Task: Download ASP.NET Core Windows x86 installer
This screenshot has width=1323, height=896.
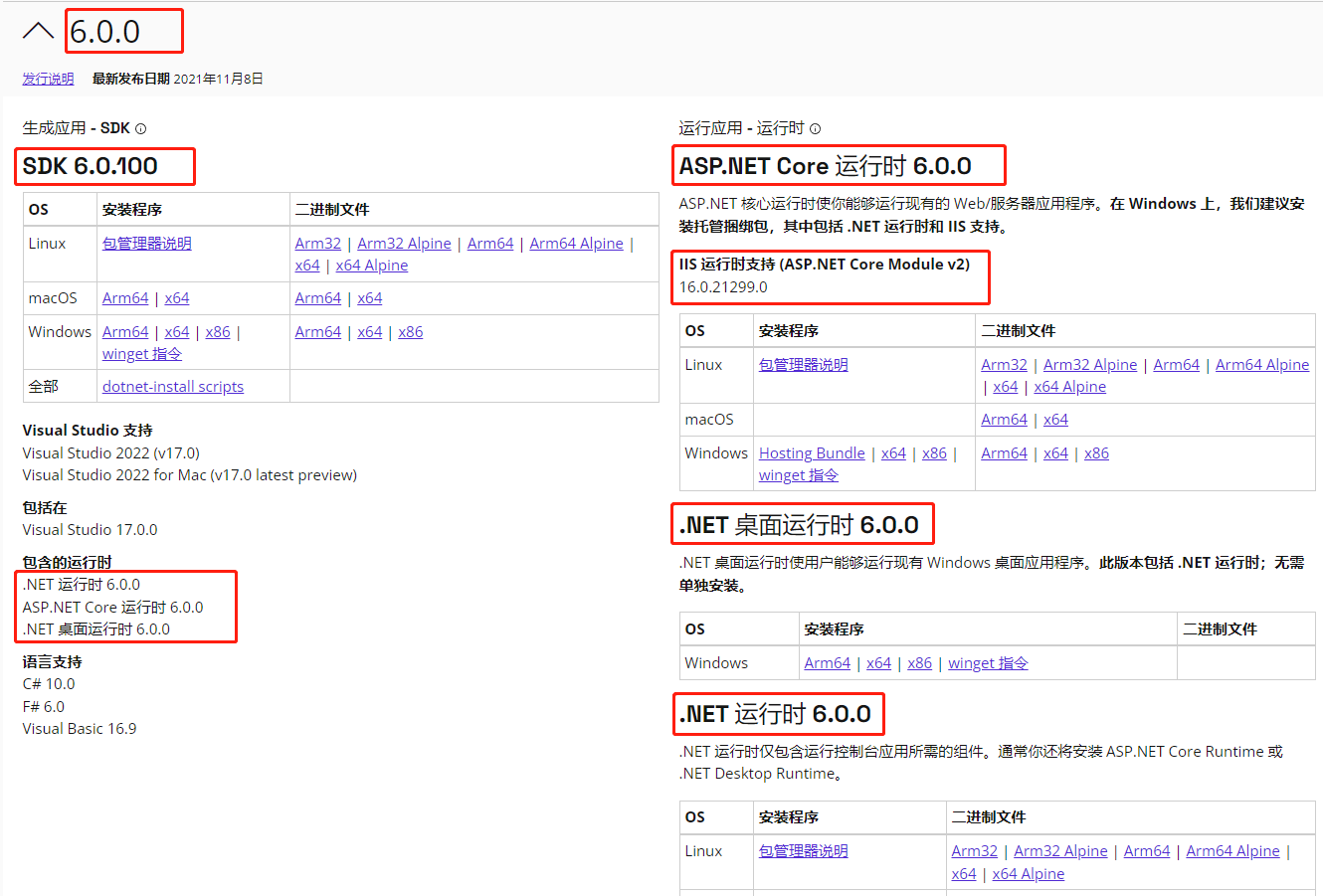Action: [x=935, y=453]
